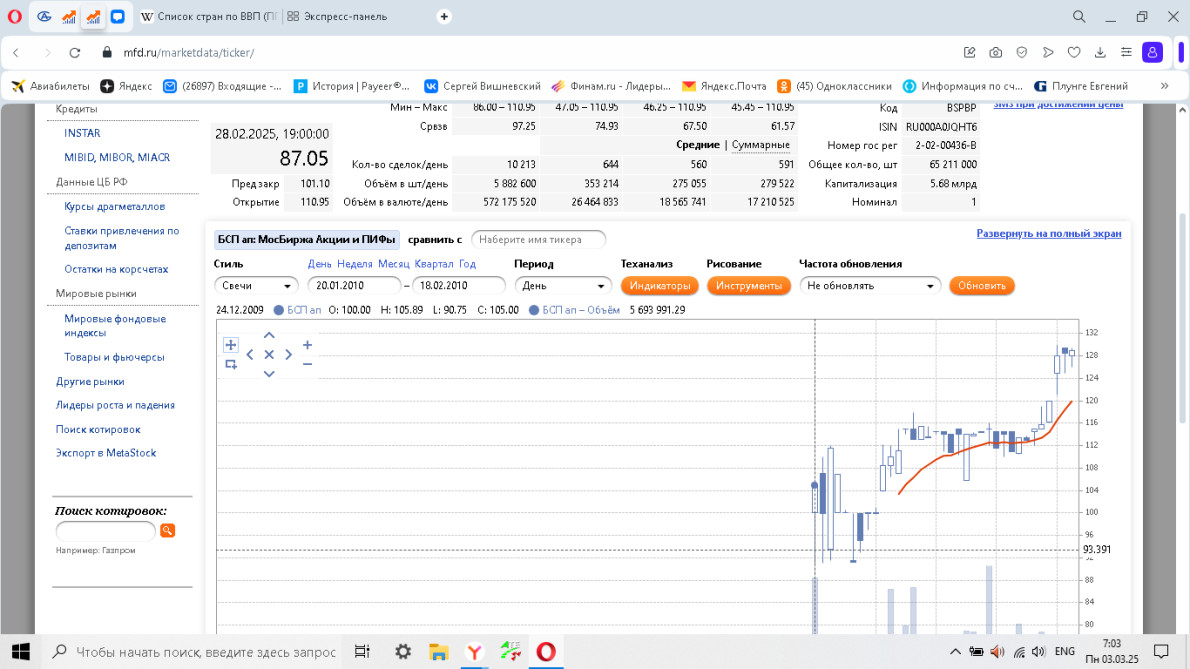This screenshot has width=1190, height=669.
Task: Toggle the БСП ап – Объём series marker
Action: click(535, 310)
